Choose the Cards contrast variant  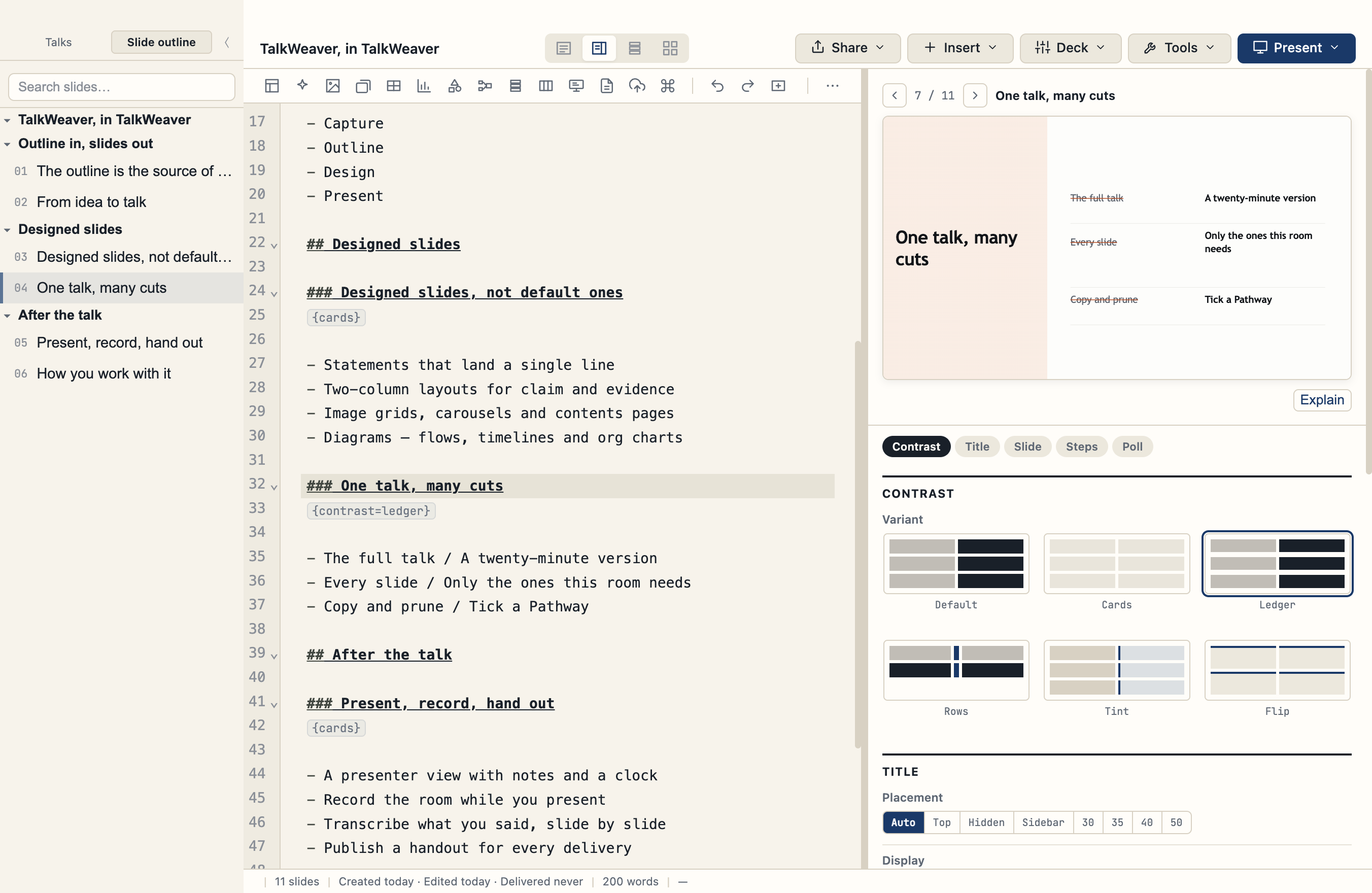coord(1117,563)
